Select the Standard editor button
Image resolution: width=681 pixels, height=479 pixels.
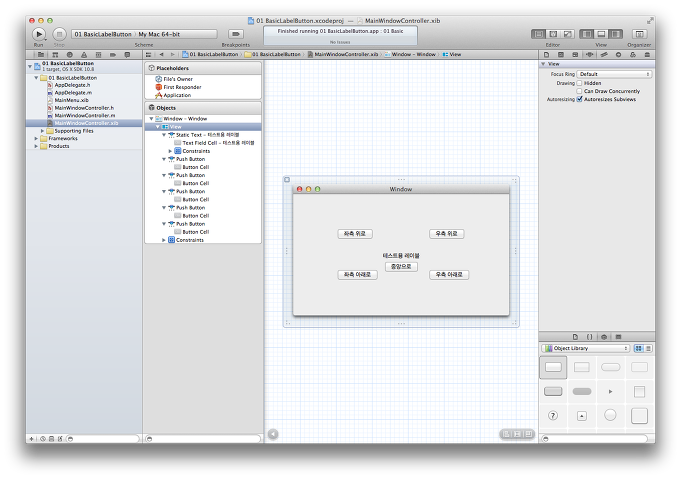coord(539,34)
